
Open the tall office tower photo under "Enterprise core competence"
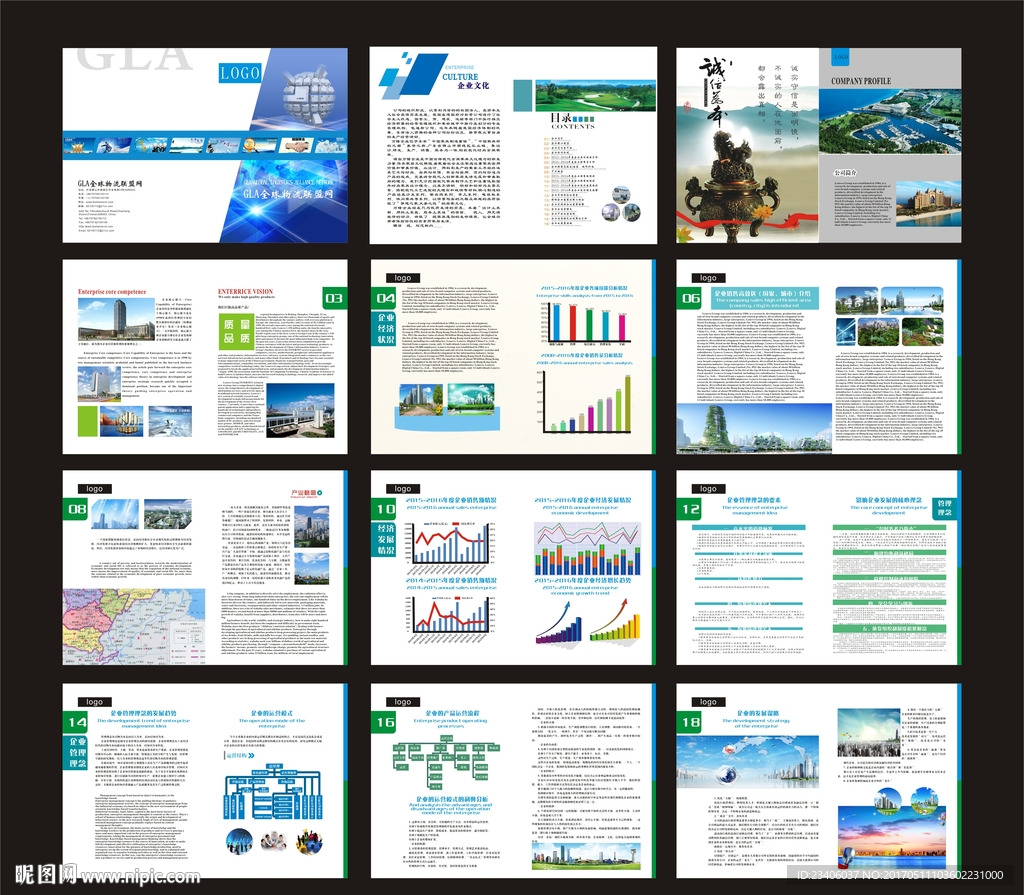(x=116, y=319)
